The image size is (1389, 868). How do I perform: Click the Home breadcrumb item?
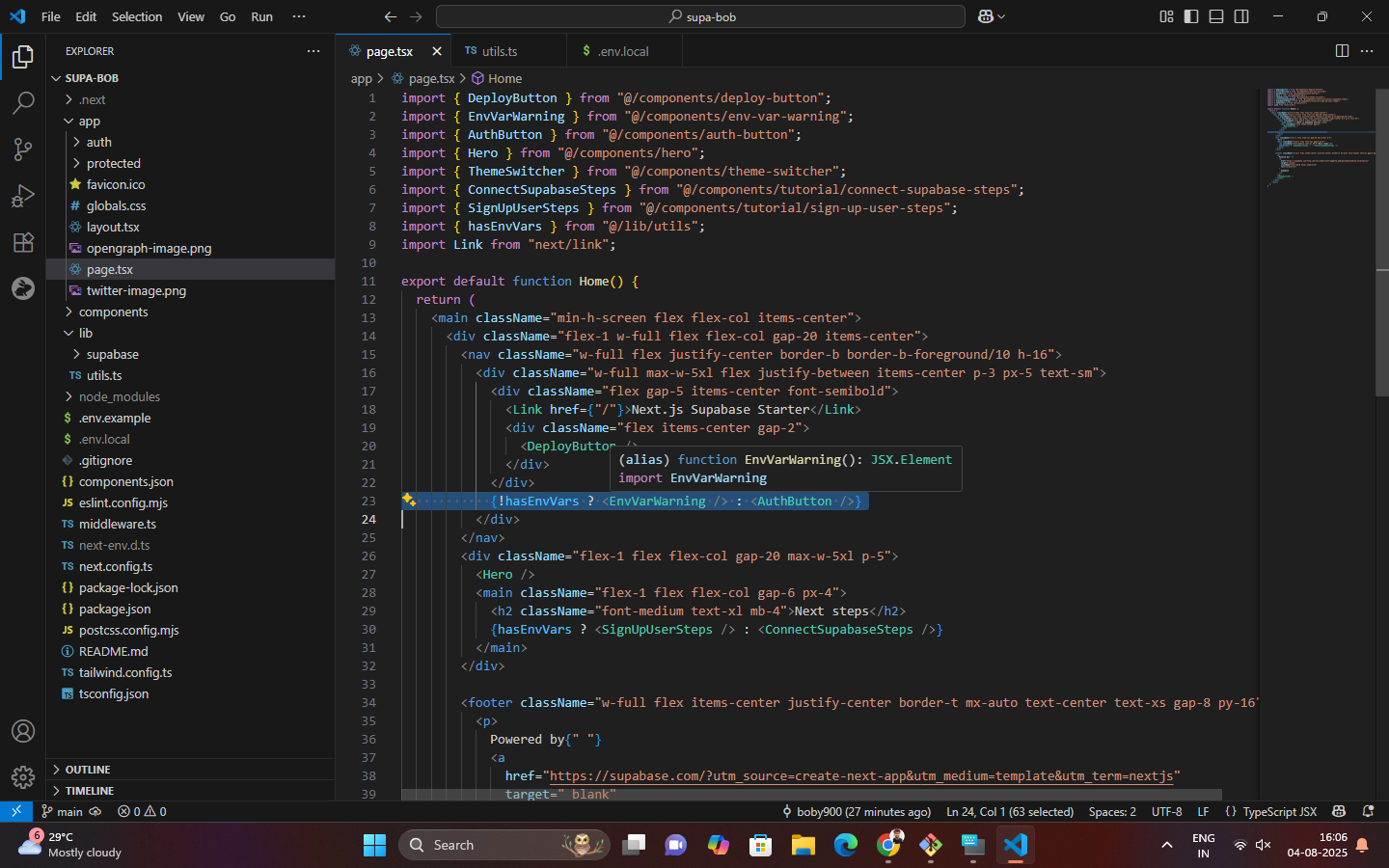497,78
